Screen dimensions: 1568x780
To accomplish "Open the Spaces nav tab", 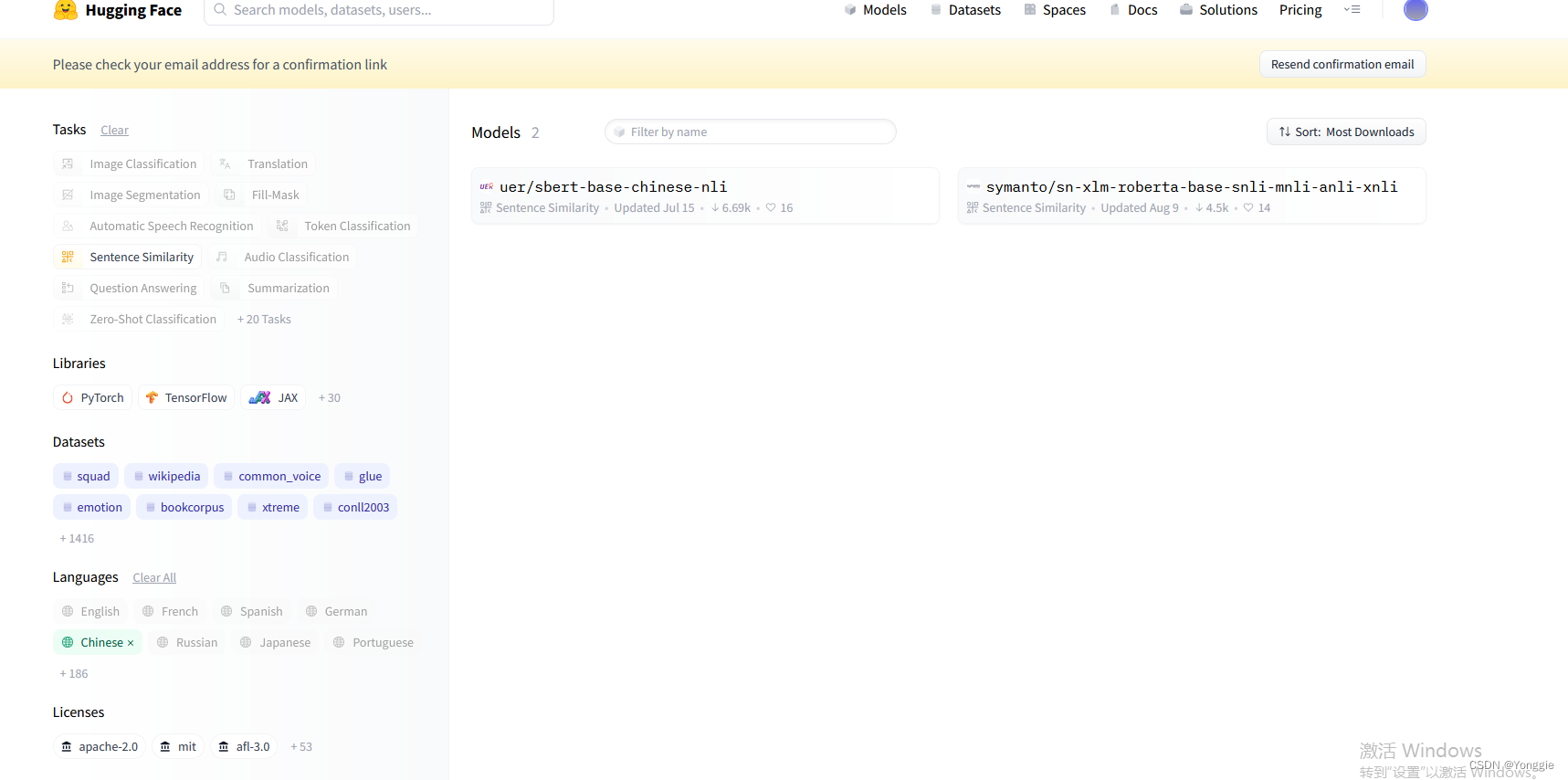I will (1055, 10).
